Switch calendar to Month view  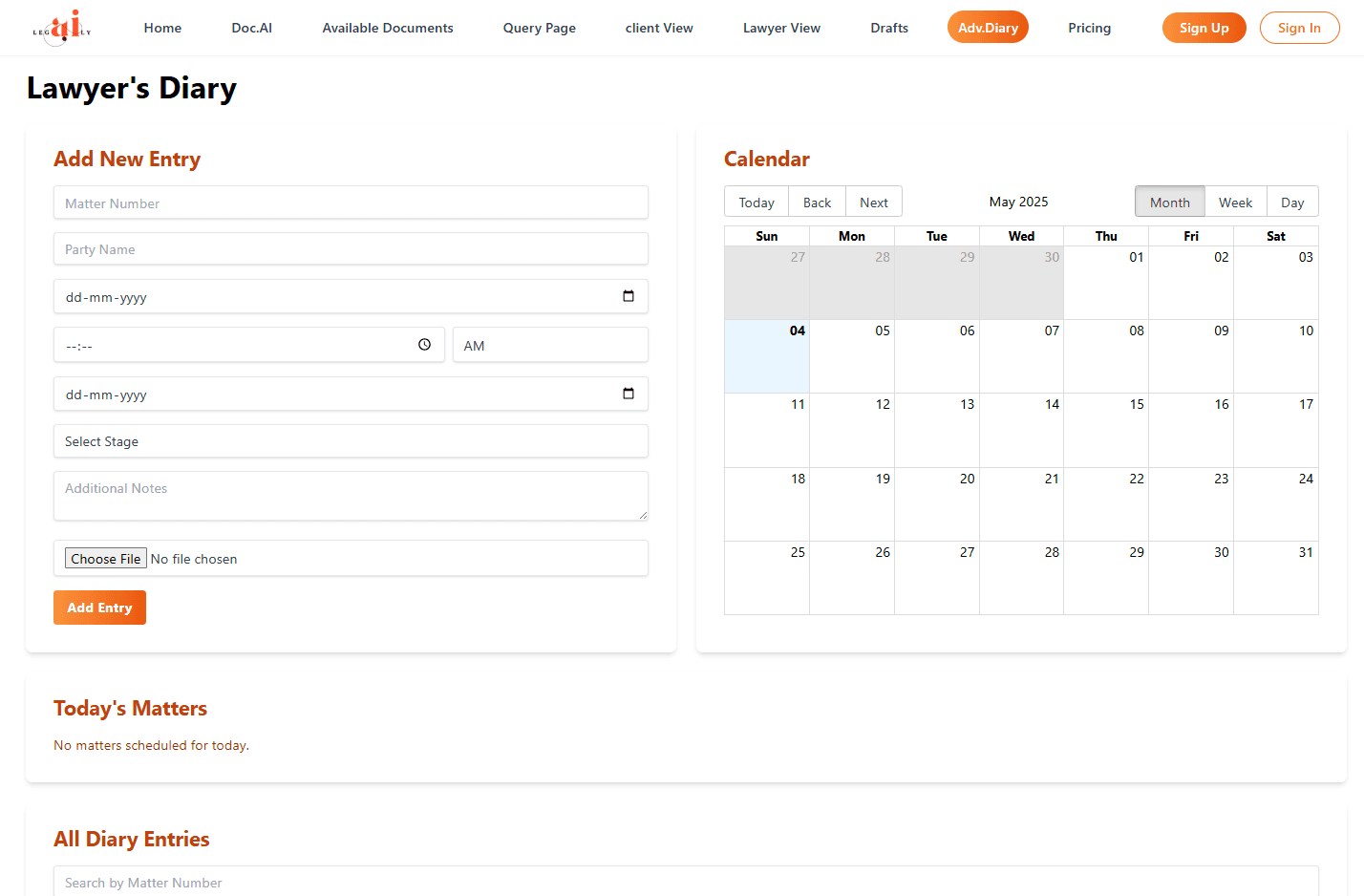tap(1169, 203)
